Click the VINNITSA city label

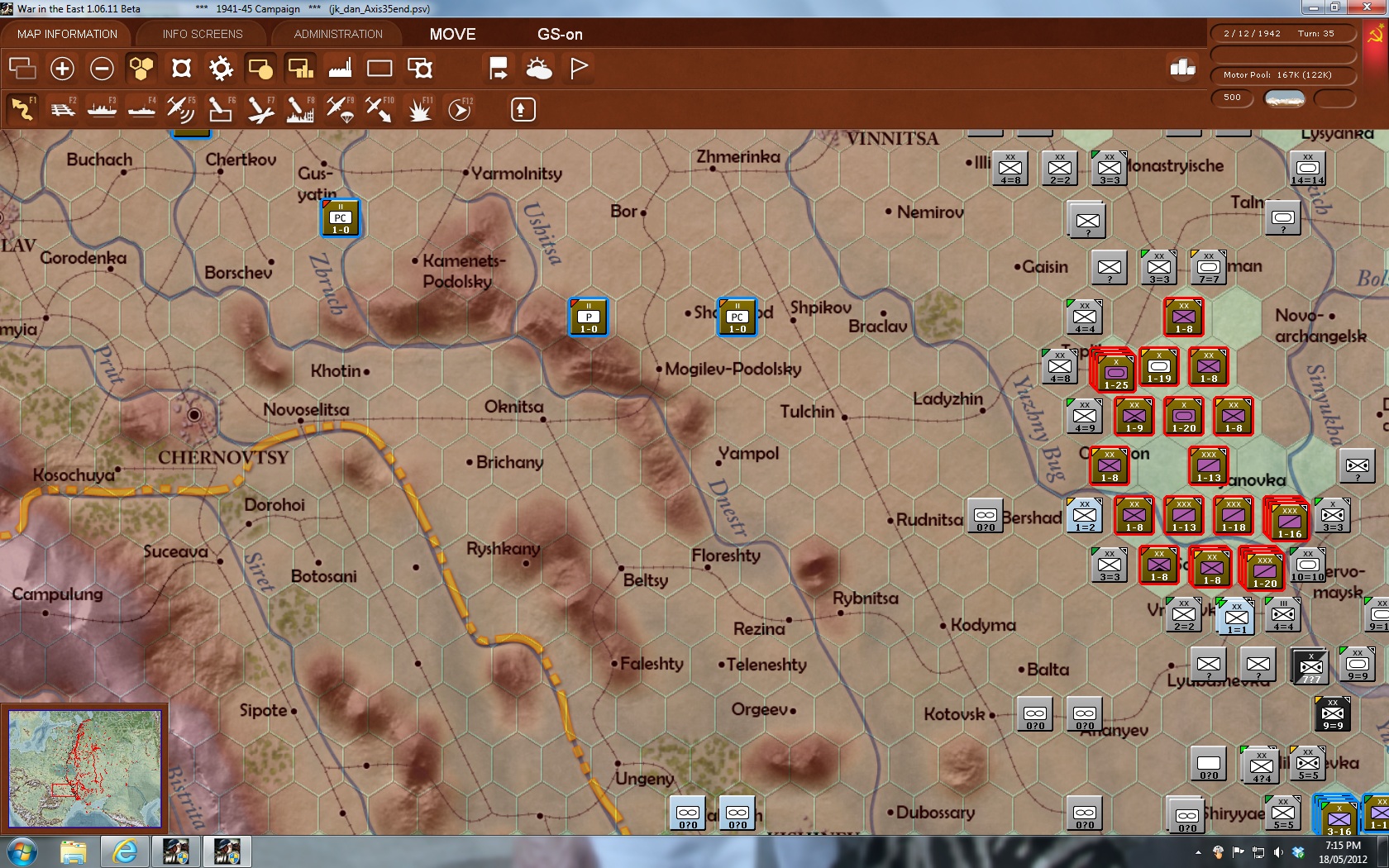pos(892,139)
